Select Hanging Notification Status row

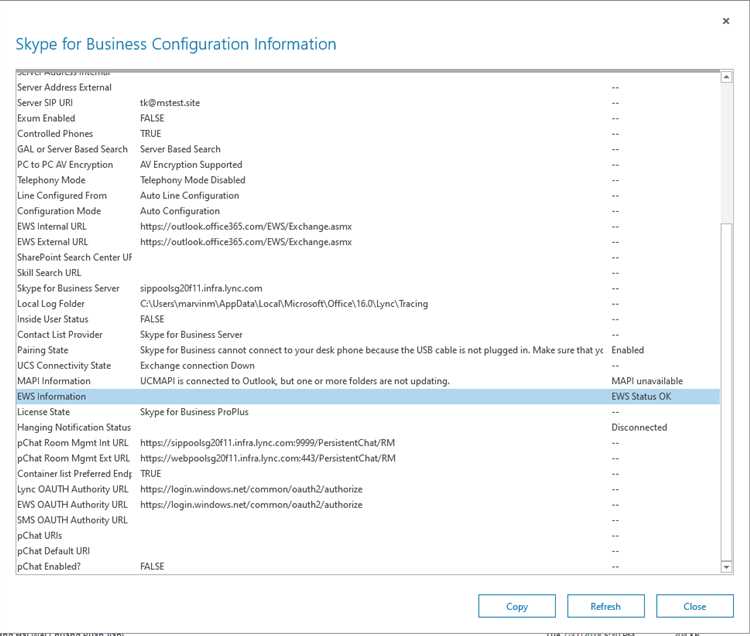tap(368, 428)
